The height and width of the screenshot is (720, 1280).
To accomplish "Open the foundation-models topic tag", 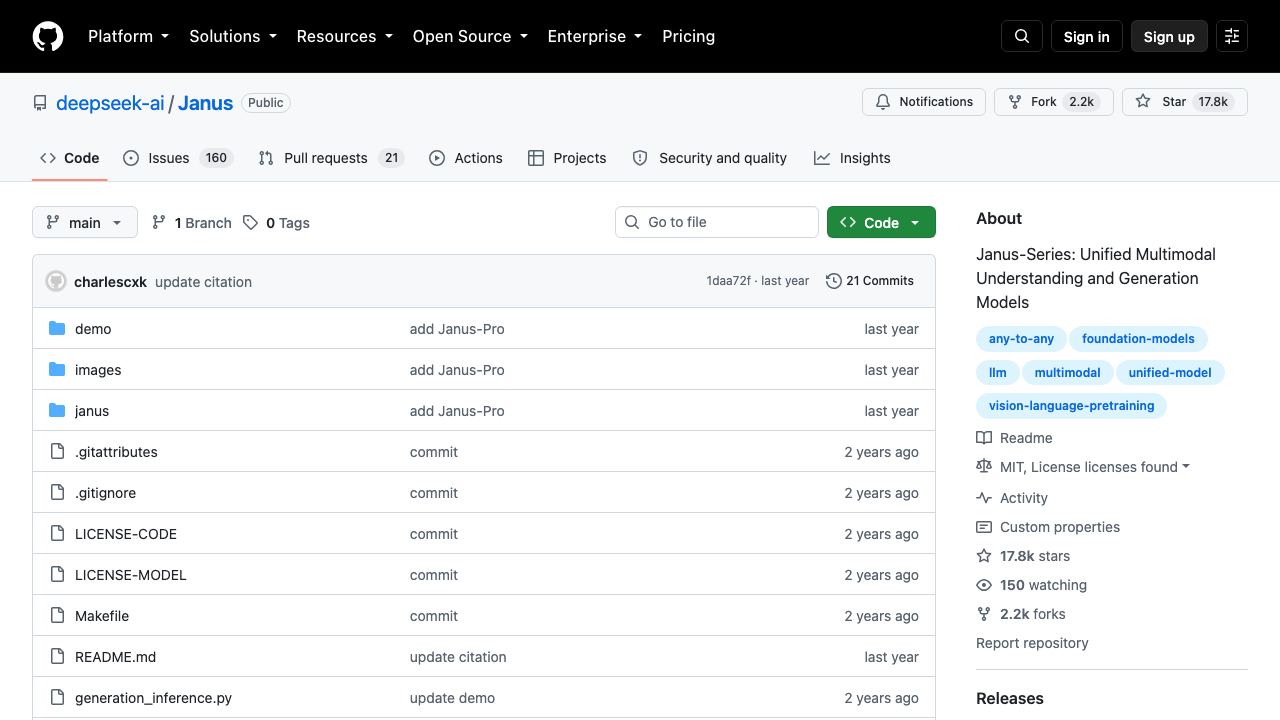I will 1138,339.
